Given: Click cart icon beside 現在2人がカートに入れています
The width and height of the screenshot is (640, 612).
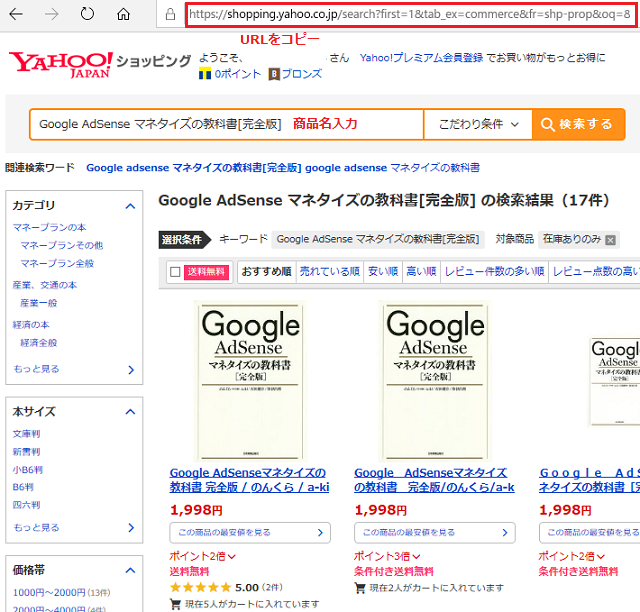Looking at the screenshot, I should 360,588.
